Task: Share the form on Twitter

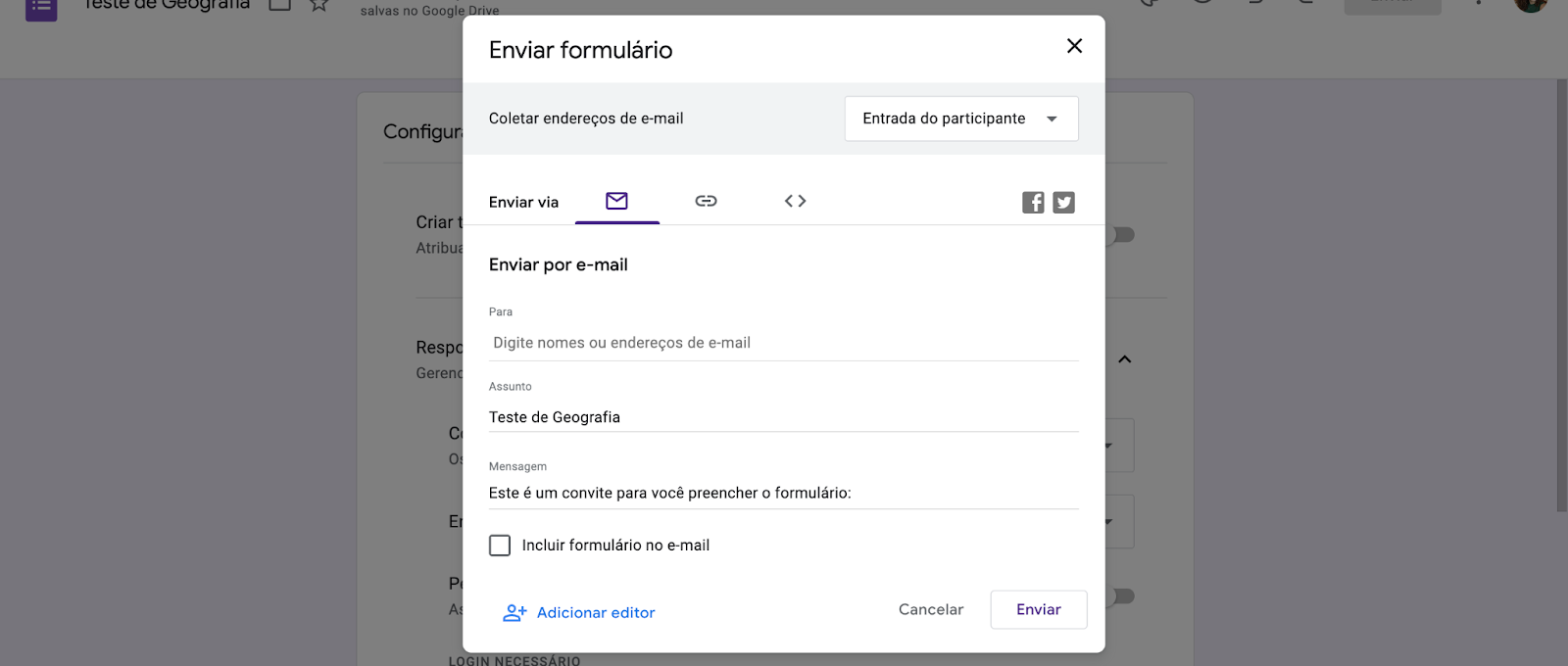Action: point(1063,203)
